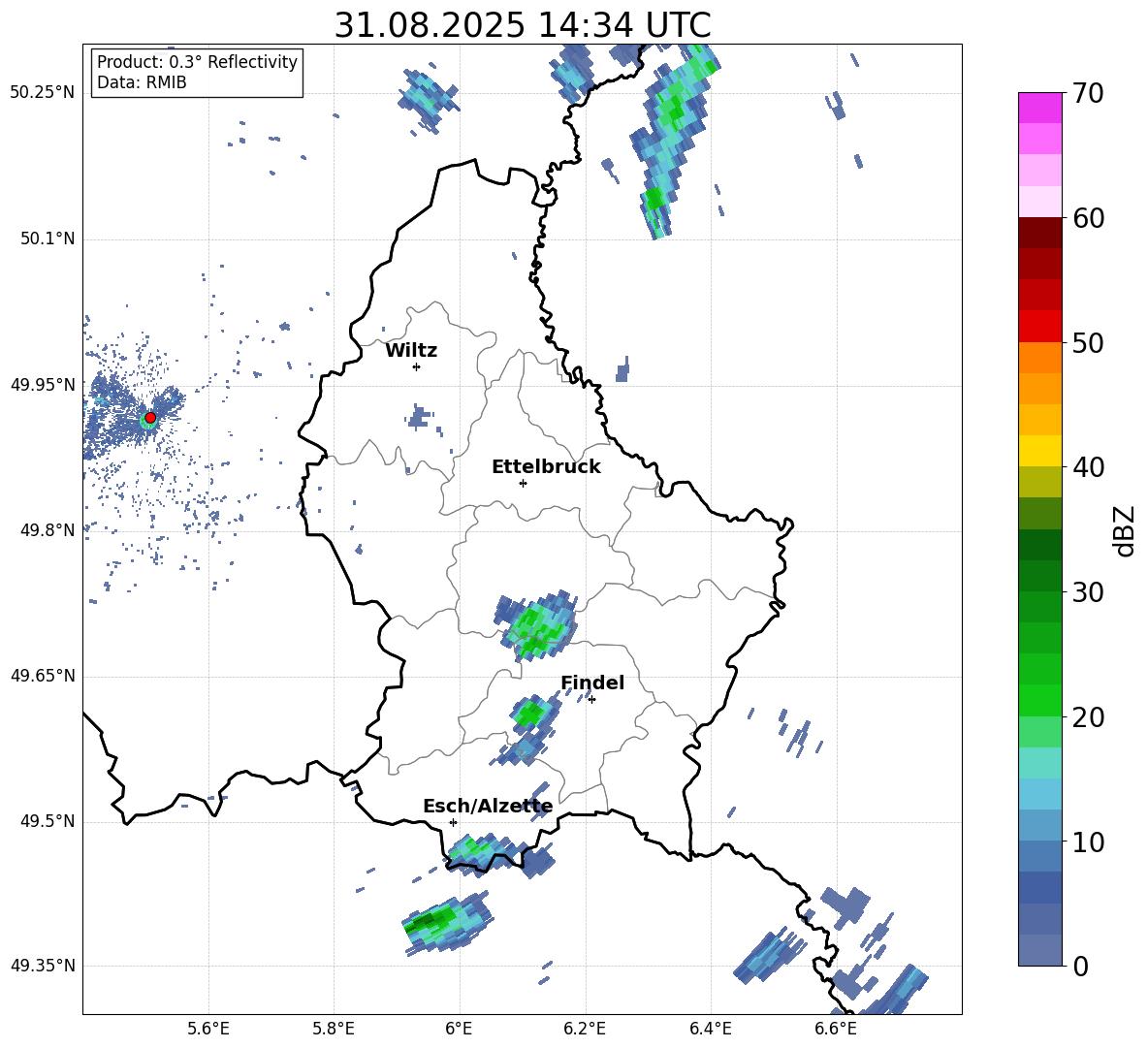Click the Ettelbruck station cross marker
The image size is (1148, 1048).
pyautogui.click(x=523, y=483)
